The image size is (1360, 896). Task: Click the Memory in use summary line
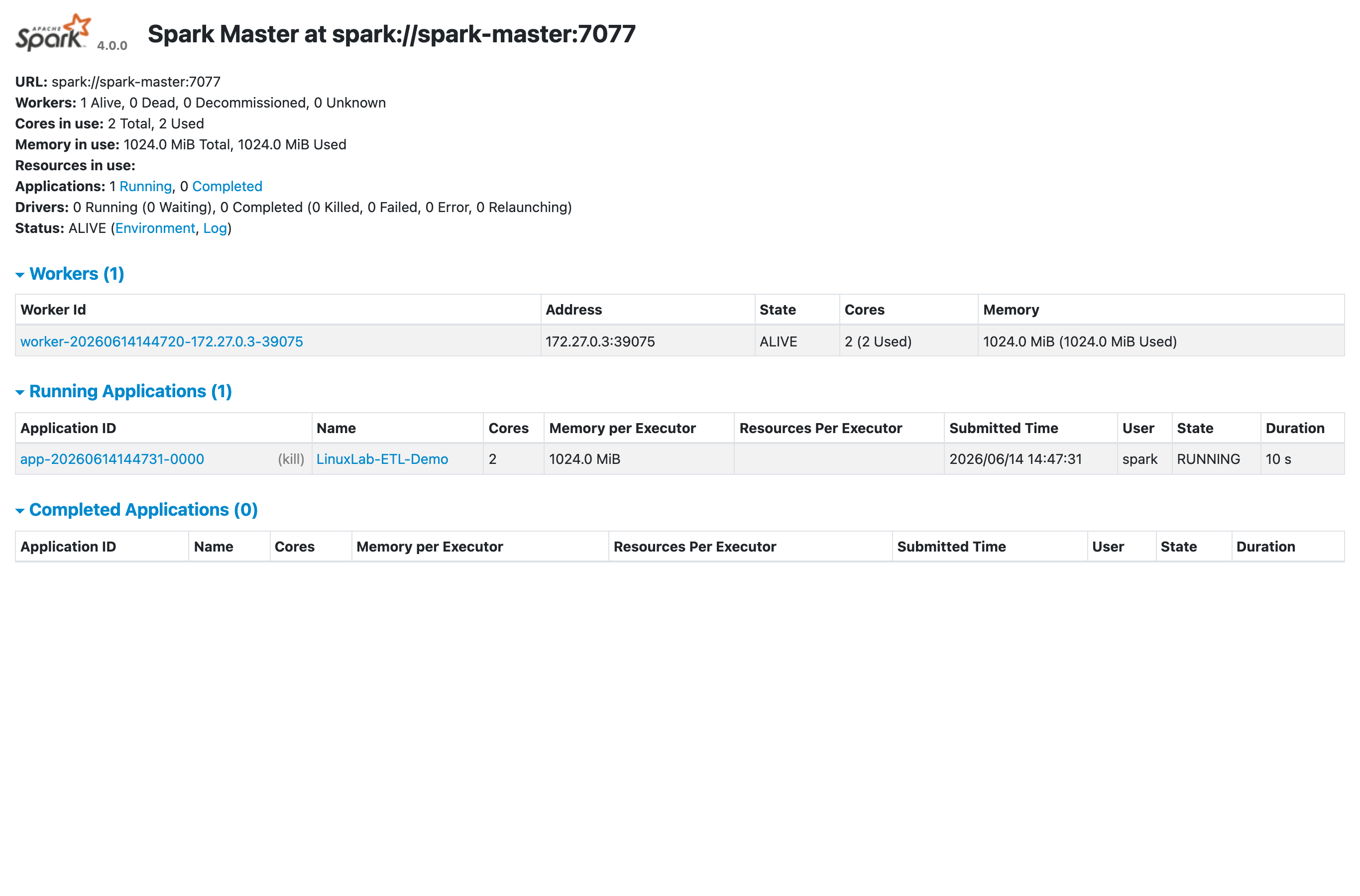(x=181, y=144)
